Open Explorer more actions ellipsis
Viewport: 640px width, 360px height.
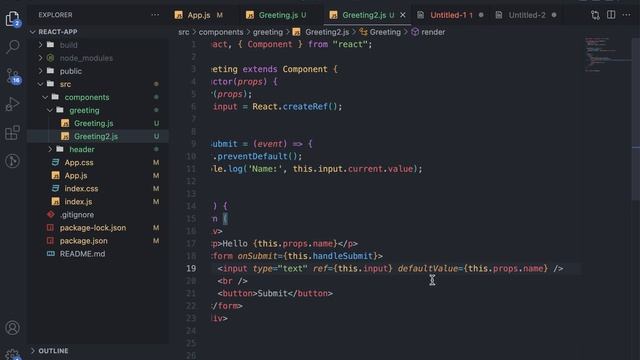[x=155, y=15]
